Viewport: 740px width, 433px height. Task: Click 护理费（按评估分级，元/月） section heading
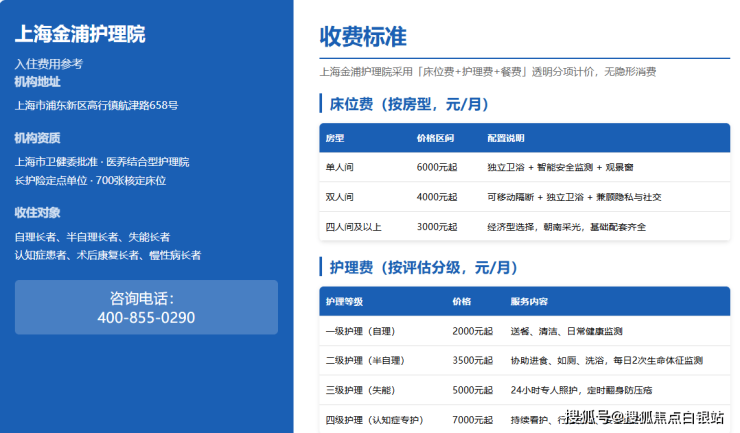pyautogui.click(x=423, y=267)
